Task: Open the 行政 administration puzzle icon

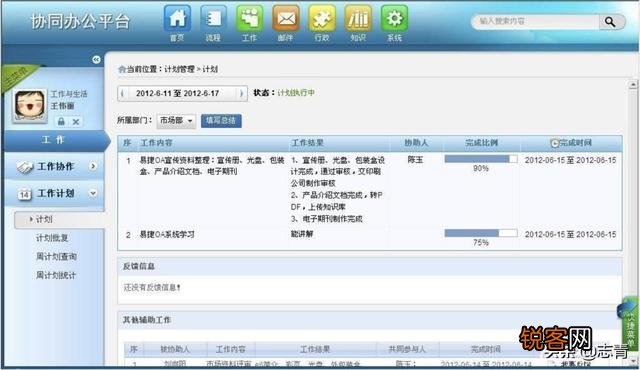Action: pos(322,19)
